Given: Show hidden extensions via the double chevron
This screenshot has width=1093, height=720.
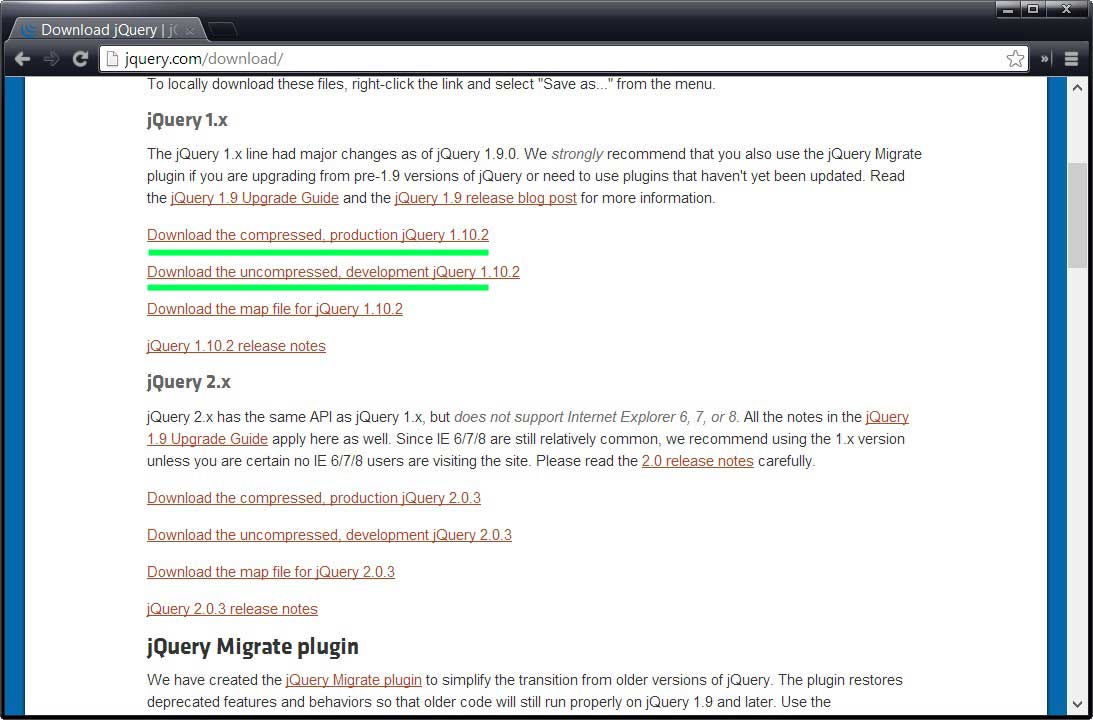Looking at the screenshot, I should [x=1045, y=59].
